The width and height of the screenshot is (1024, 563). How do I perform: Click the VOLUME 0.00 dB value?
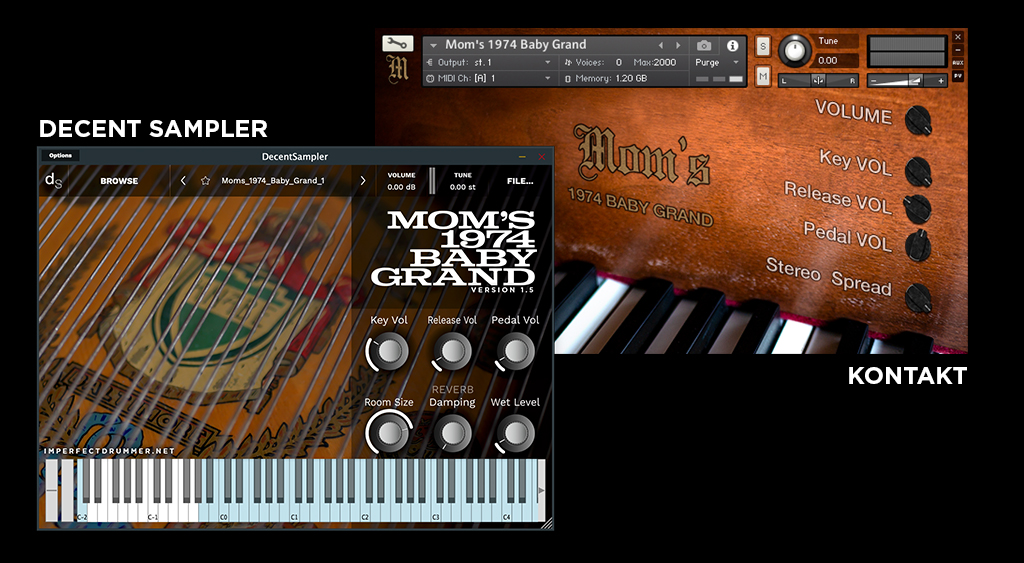tap(402, 187)
